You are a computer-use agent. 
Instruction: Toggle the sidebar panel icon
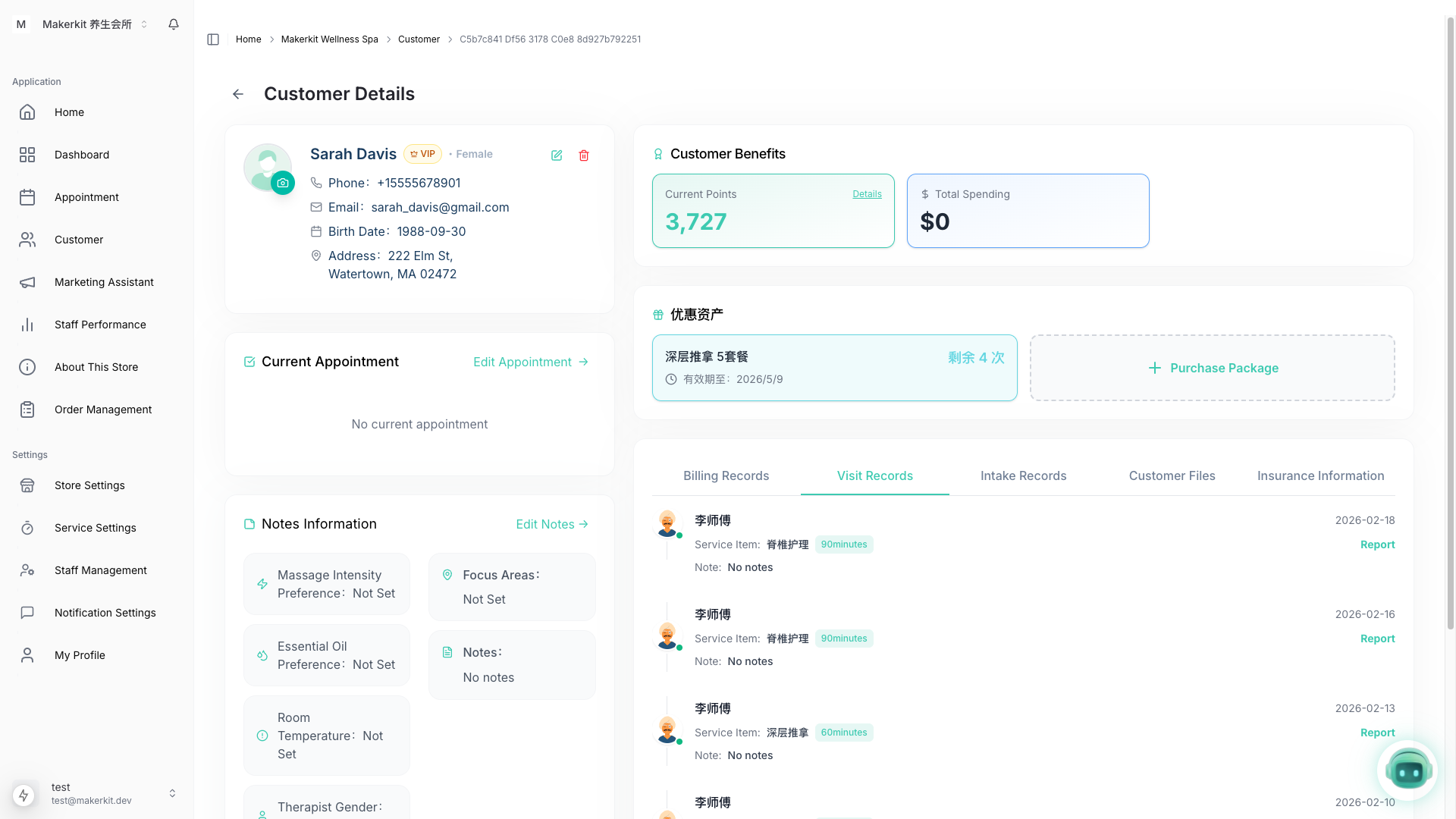(x=213, y=39)
